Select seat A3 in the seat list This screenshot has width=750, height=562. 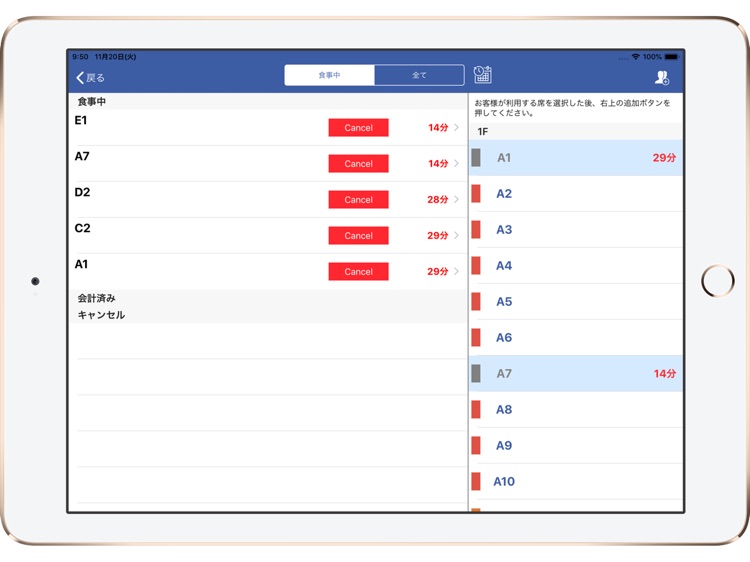click(576, 230)
